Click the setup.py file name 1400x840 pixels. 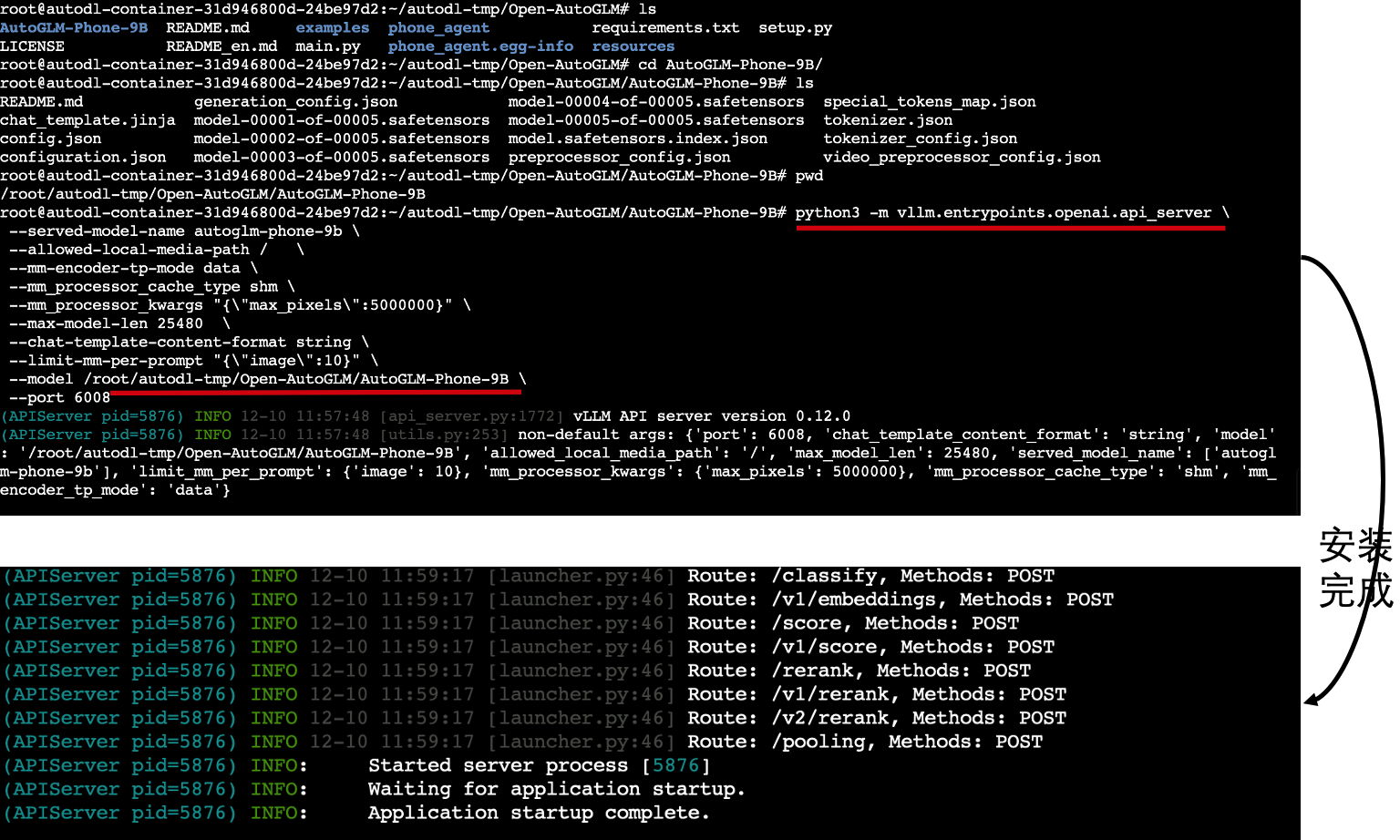[795, 28]
